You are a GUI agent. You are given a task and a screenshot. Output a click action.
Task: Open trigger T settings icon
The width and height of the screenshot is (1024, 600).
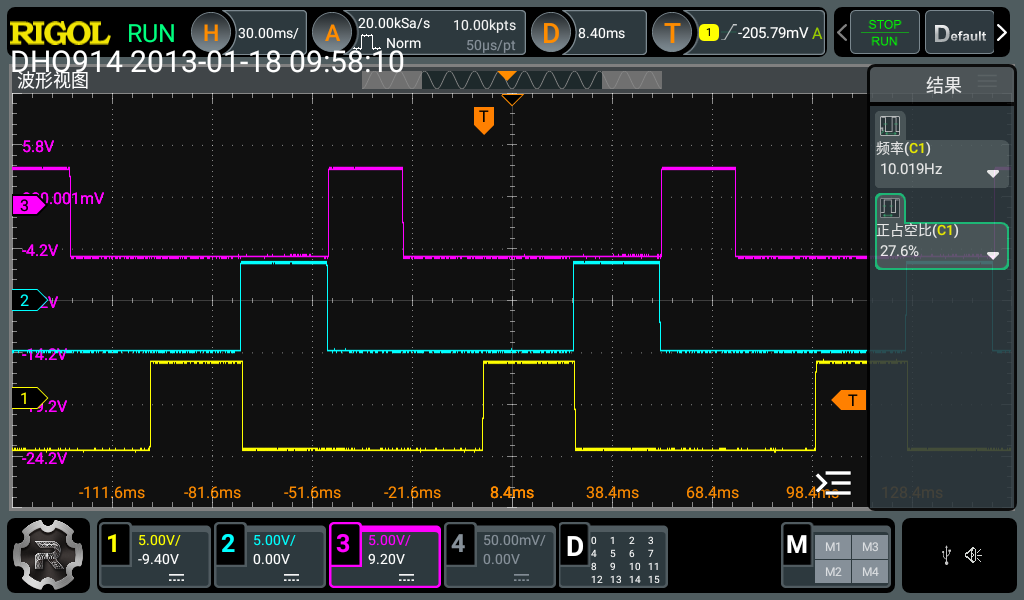tap(672, 33)
